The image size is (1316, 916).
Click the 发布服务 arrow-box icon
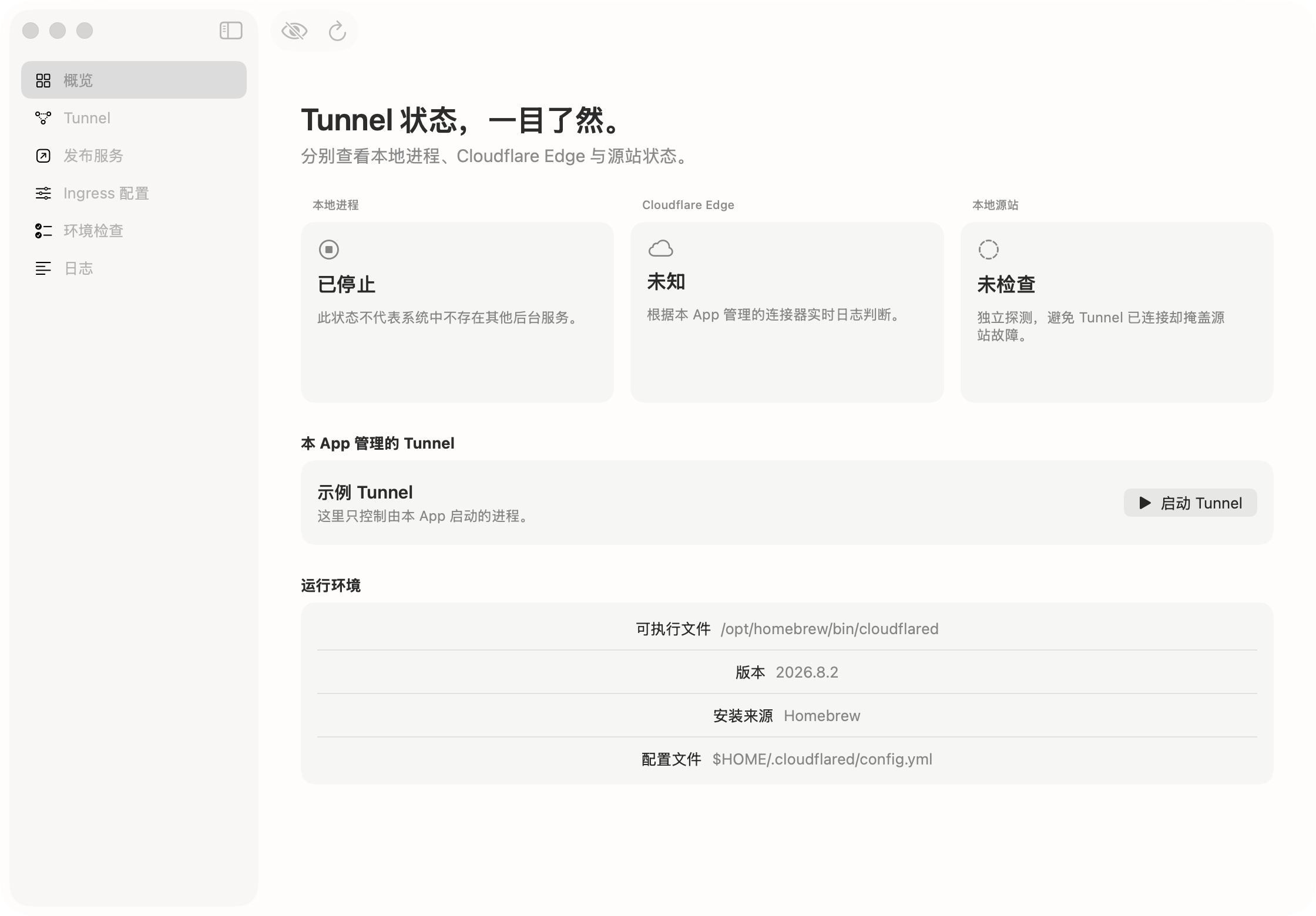coord(43,156)
